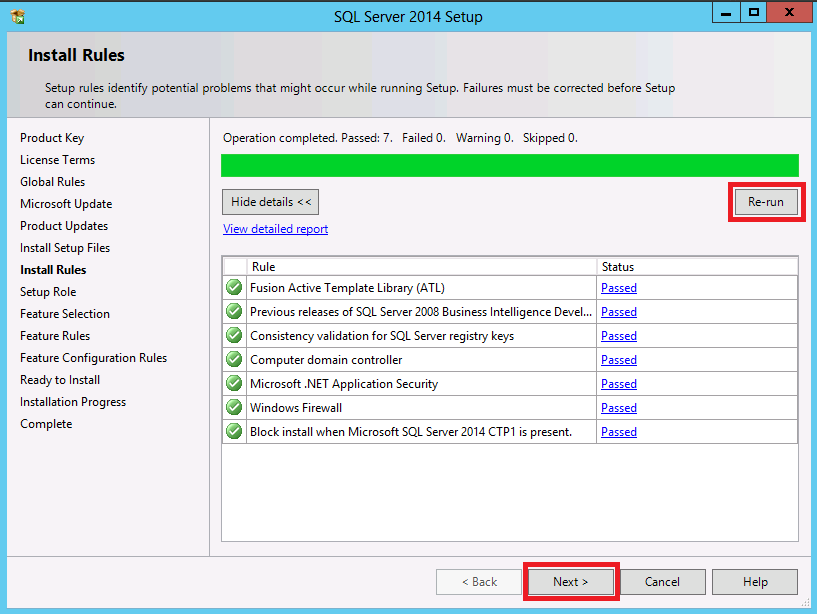Click rule text 'Computer domain controller'
Image resolution: width=817 pixels, height=614 pixels.
326,360
